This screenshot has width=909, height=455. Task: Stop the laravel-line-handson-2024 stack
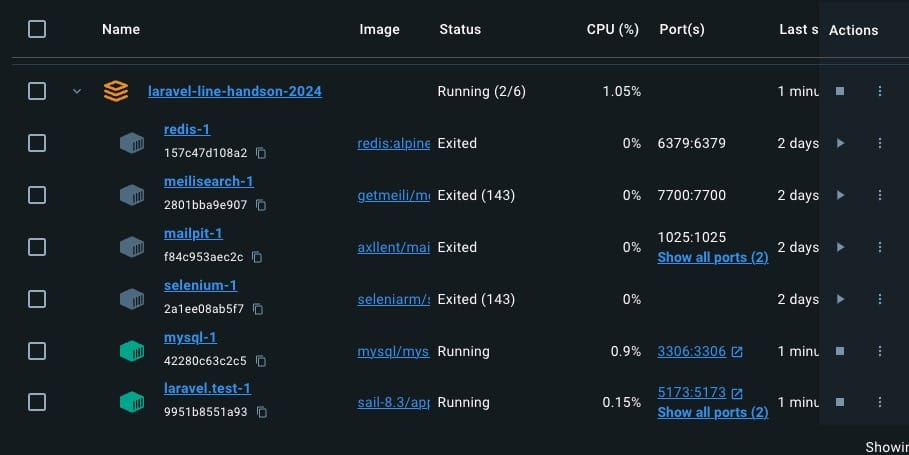(840, 91)
